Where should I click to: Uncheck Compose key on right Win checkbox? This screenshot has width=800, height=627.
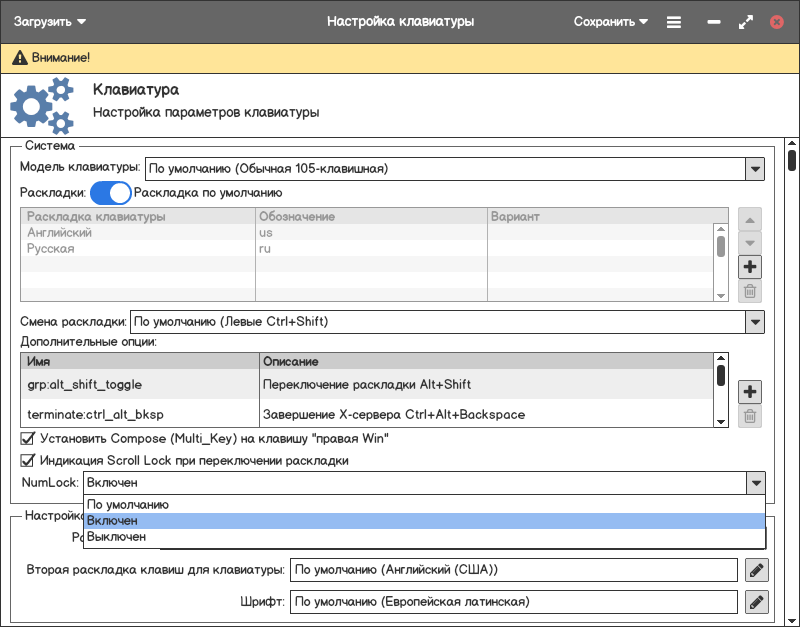(x=28, y=438)
